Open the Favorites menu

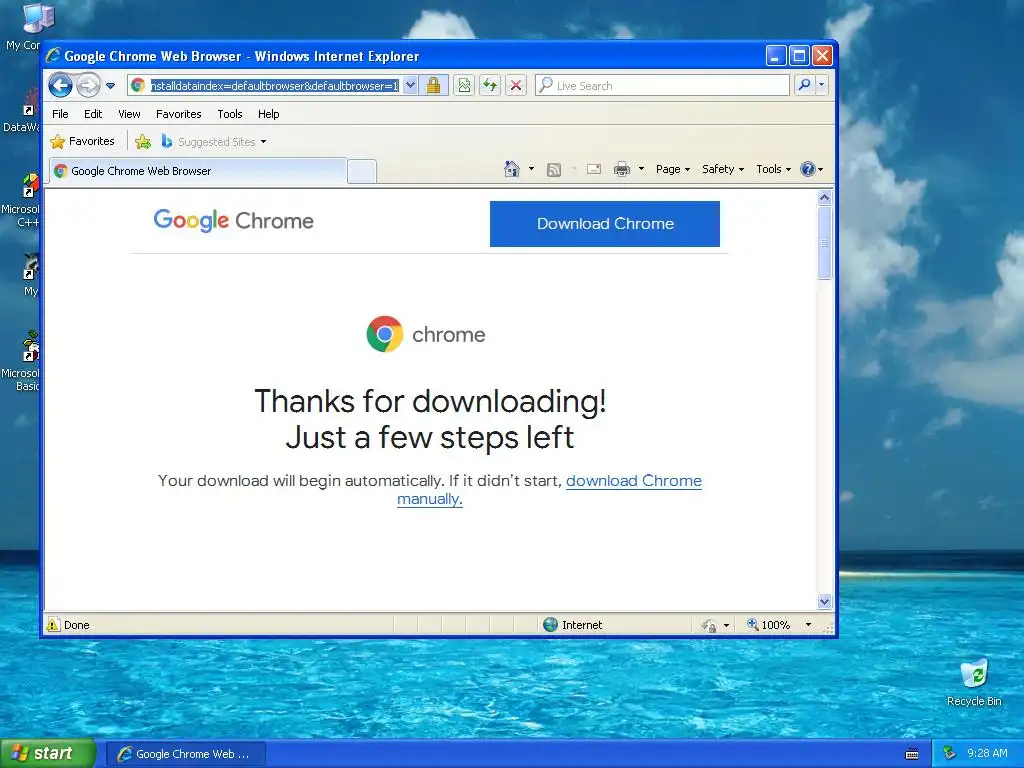pos(178,114)
